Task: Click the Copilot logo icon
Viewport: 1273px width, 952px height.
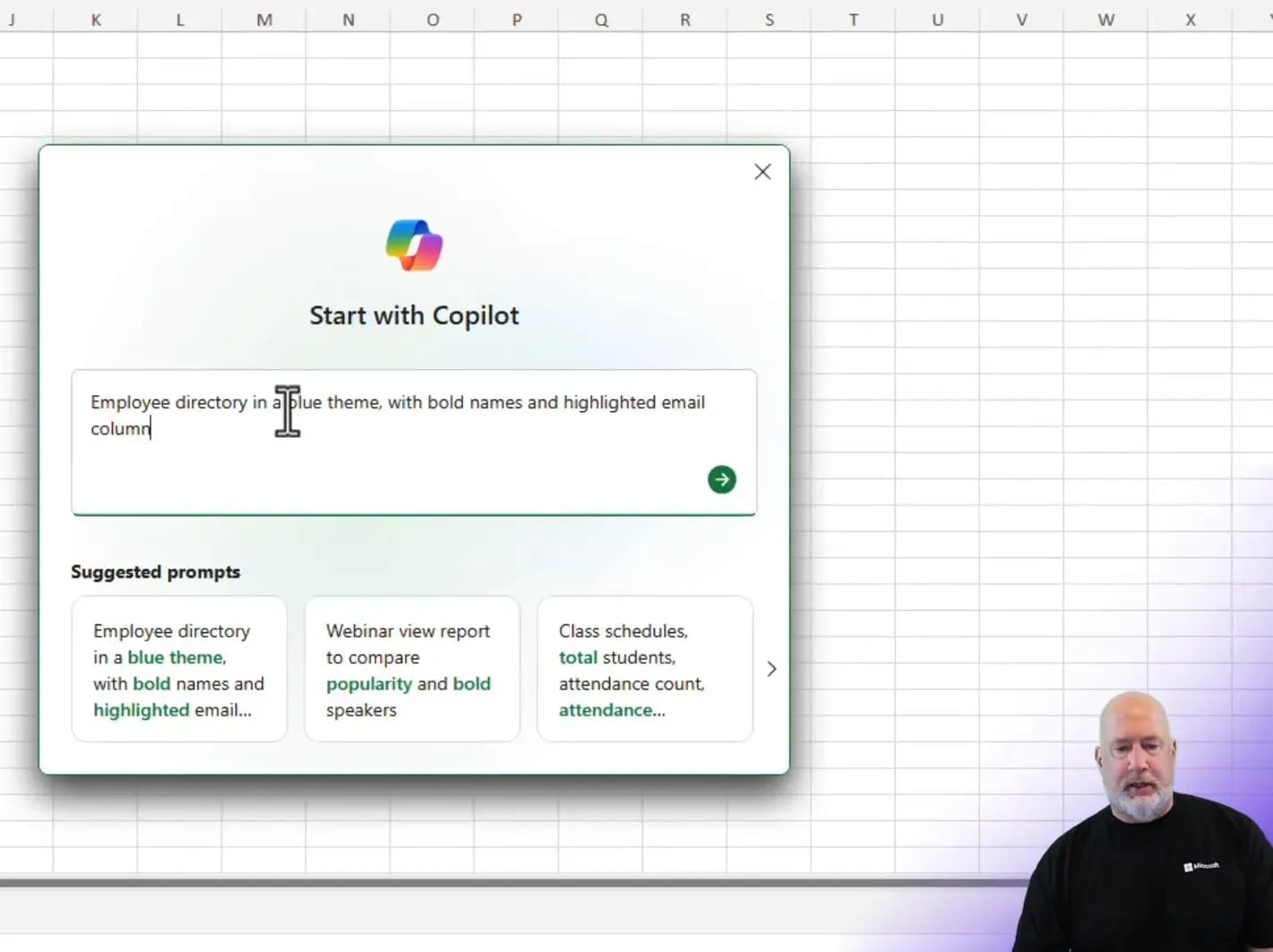Action: tap(414, 243)
